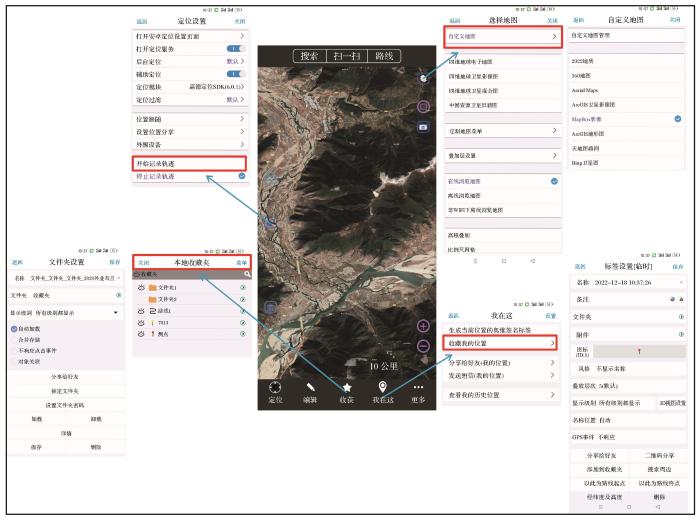The image size is (700, 520).
Task: Click the red marker icon swatch in 标签设置
Action: [x=637, y=351]
